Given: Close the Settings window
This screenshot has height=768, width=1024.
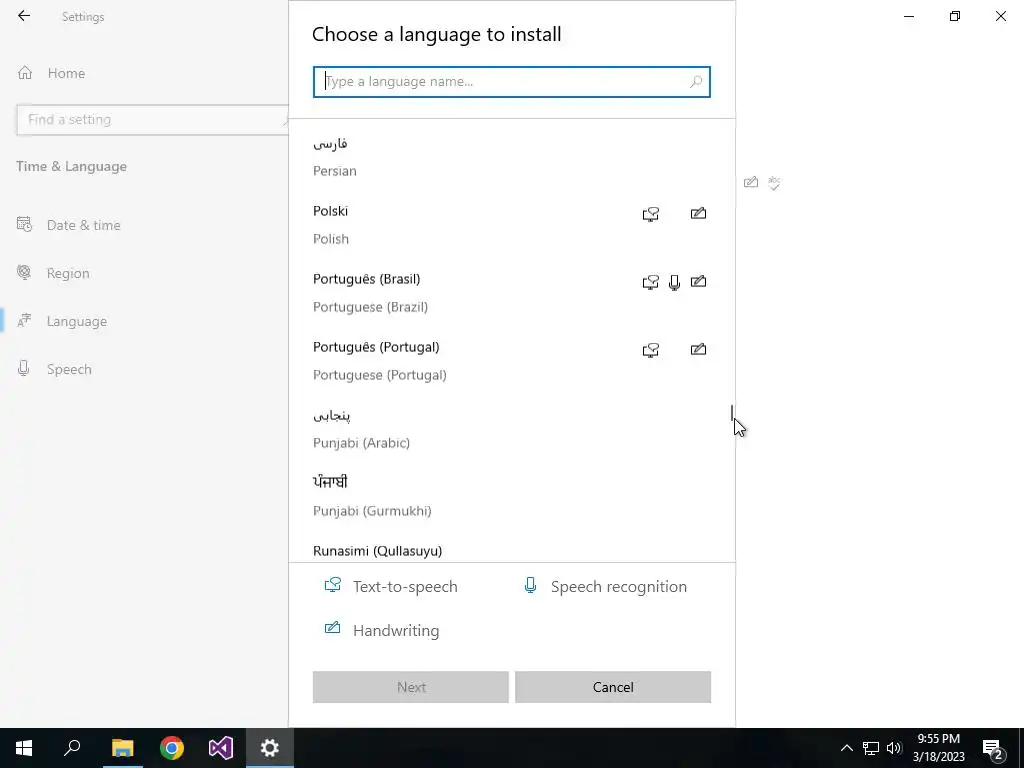Looking at the screenshot, I should tap(1001, 16).
